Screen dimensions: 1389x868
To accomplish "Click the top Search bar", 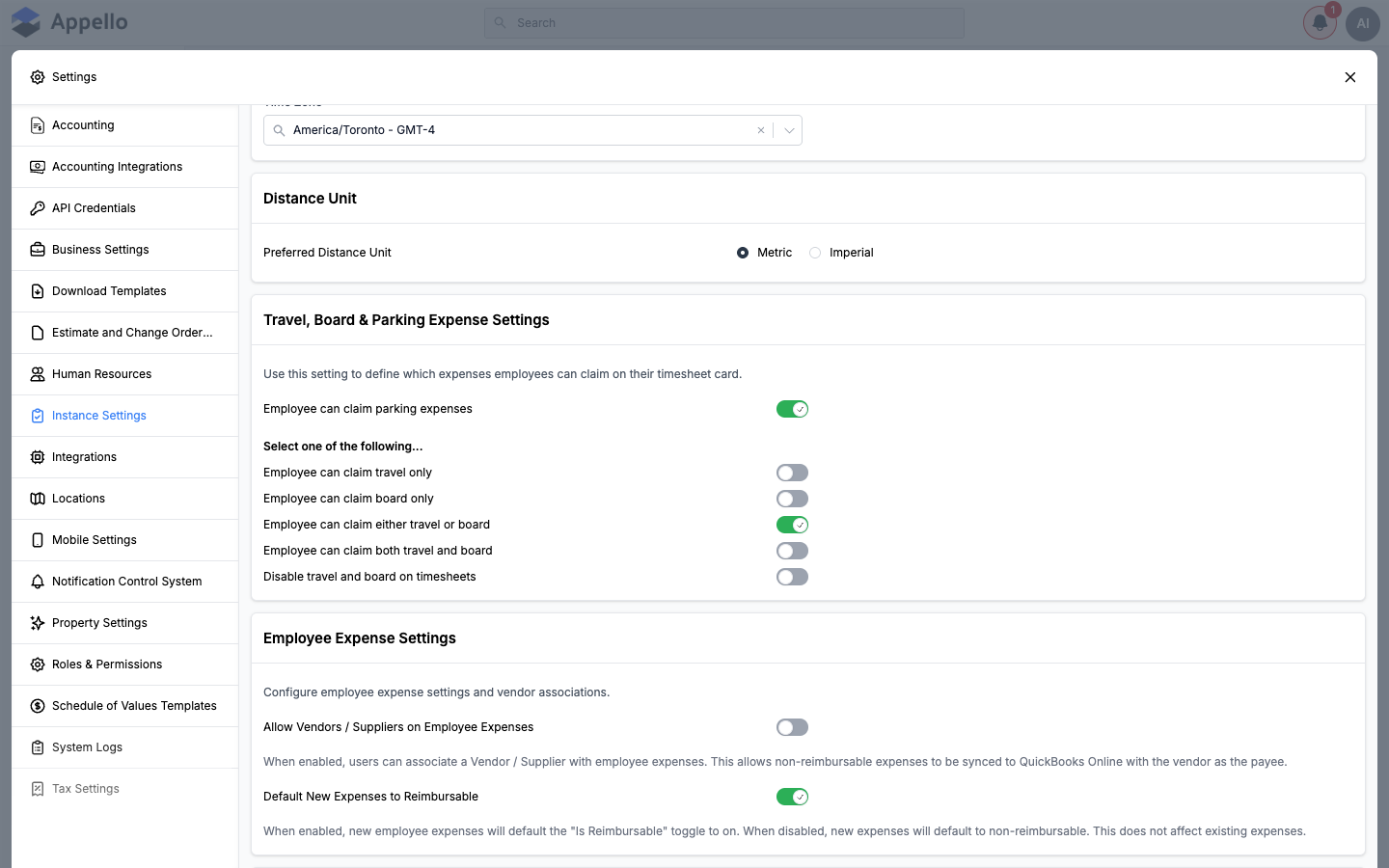I will (724, 23).
